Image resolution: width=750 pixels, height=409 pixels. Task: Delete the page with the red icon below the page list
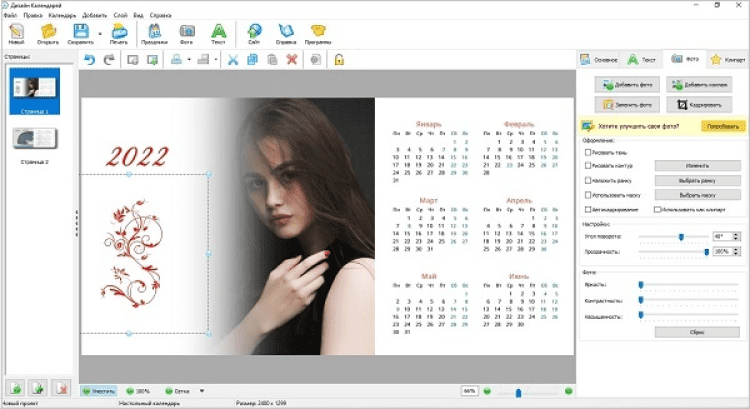pos(61,388)
